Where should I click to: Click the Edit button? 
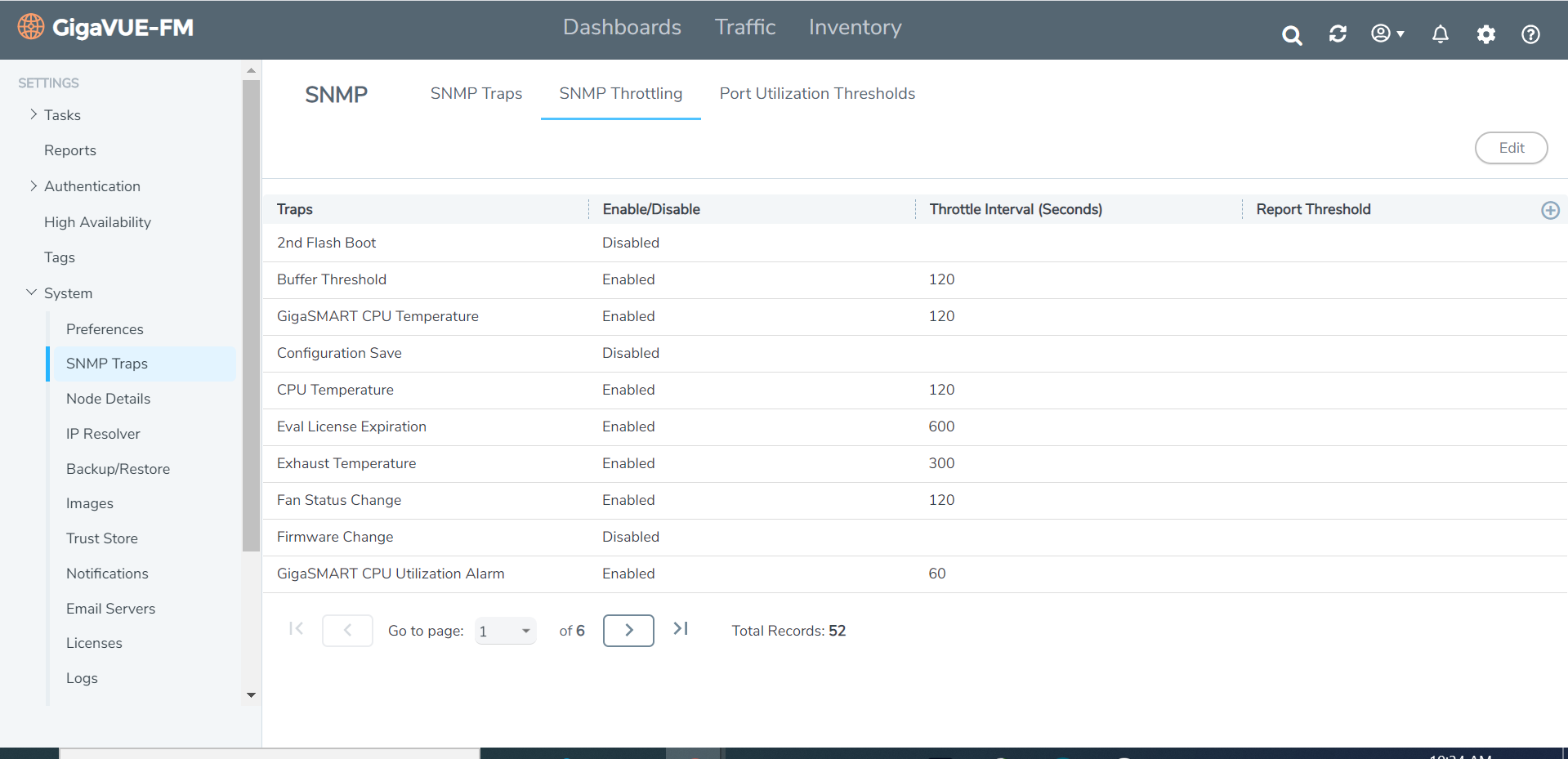[1510, 148]
